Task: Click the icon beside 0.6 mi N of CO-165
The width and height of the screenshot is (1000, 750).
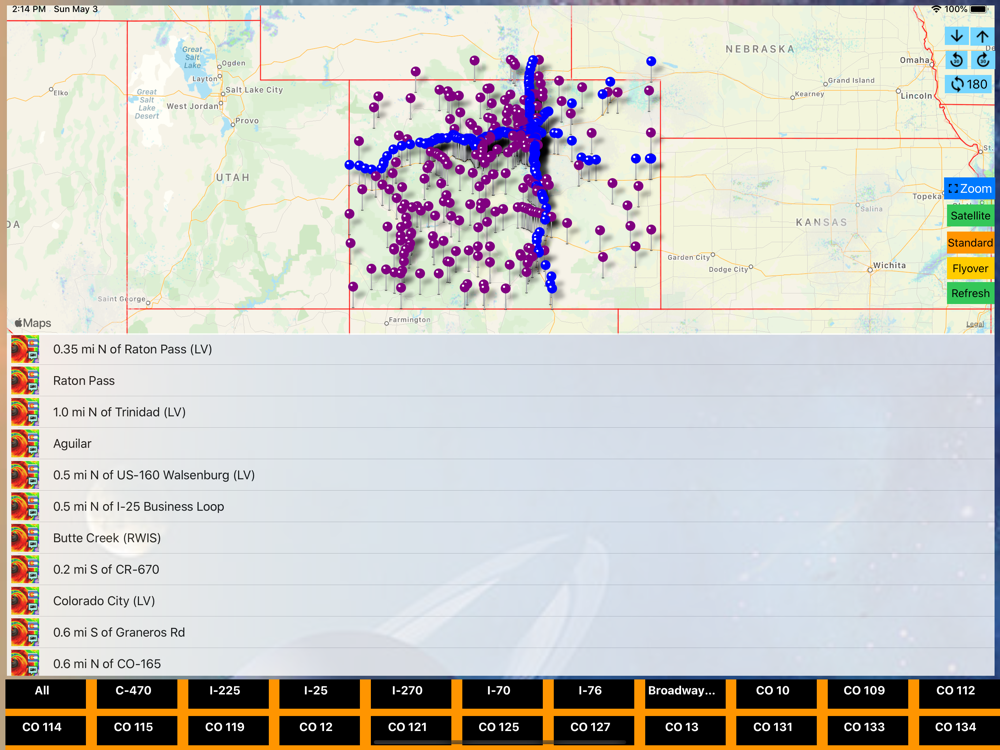Action: coord(25,663)
